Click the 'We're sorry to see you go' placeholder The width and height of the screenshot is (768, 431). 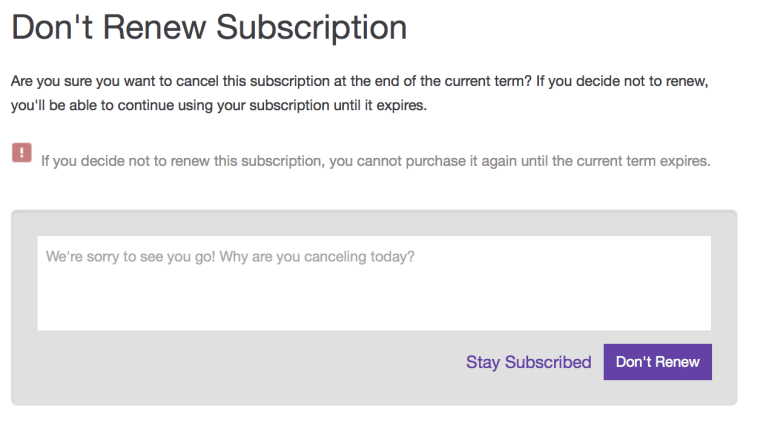[x=130, y=257]
